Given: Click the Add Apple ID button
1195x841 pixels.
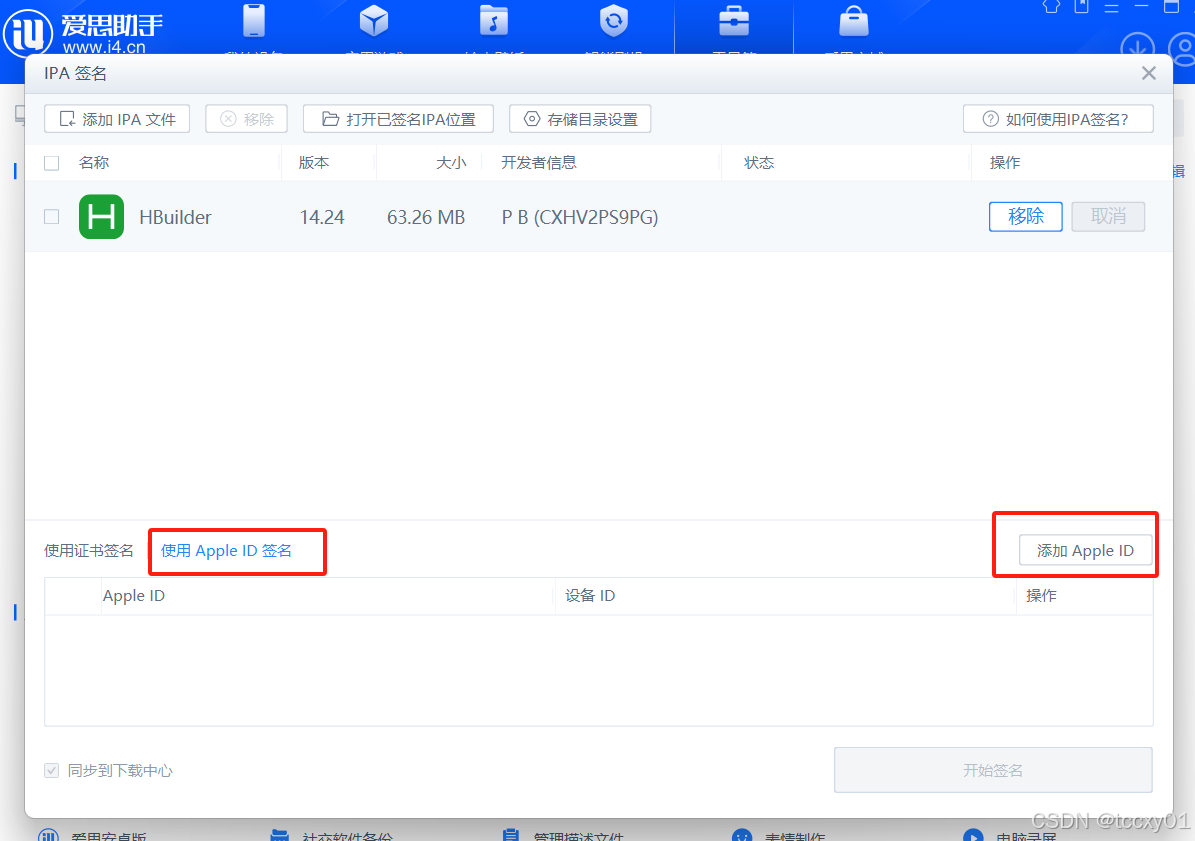Looking at the screenshot, I should (x=1085, y=551).
